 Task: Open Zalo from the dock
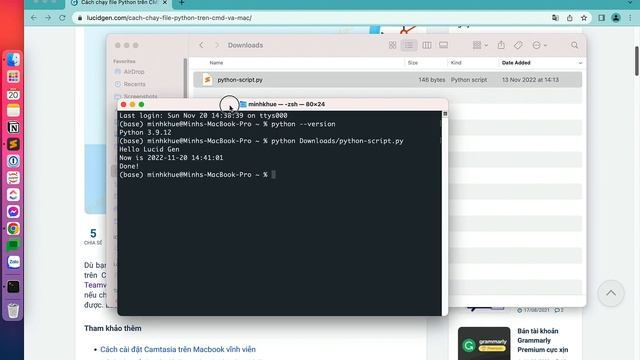(x=13, y=262)
